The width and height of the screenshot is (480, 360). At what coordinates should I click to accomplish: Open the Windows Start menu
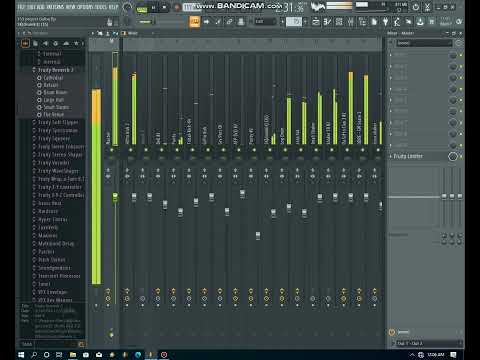(x=21, y=355)
